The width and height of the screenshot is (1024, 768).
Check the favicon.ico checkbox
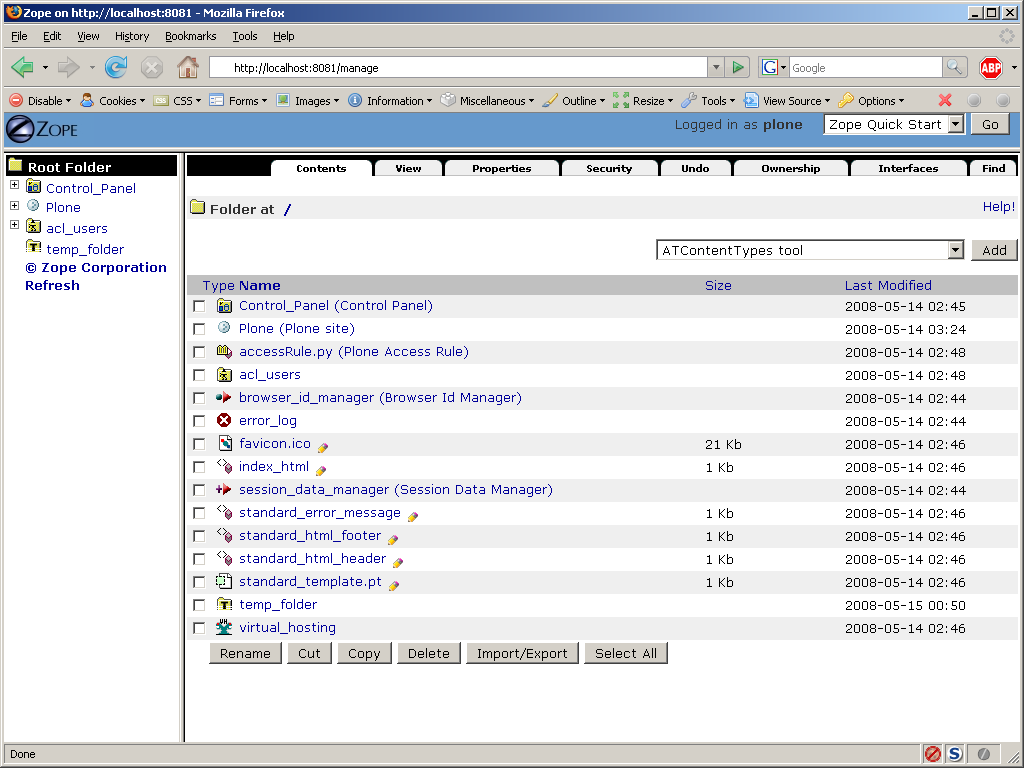tap(199, 444)
